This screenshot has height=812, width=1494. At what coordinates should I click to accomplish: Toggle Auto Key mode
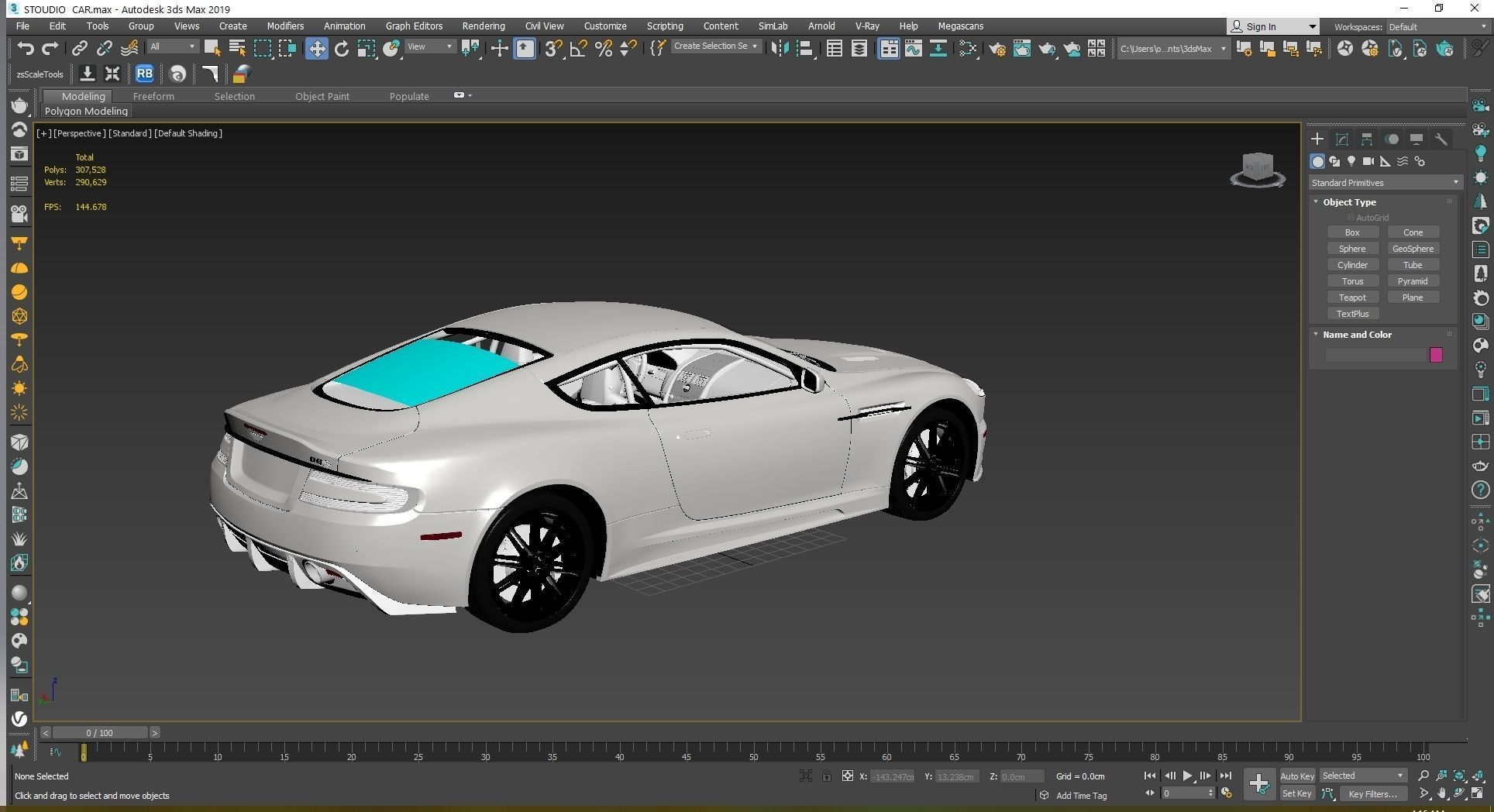pos(1296,776)
